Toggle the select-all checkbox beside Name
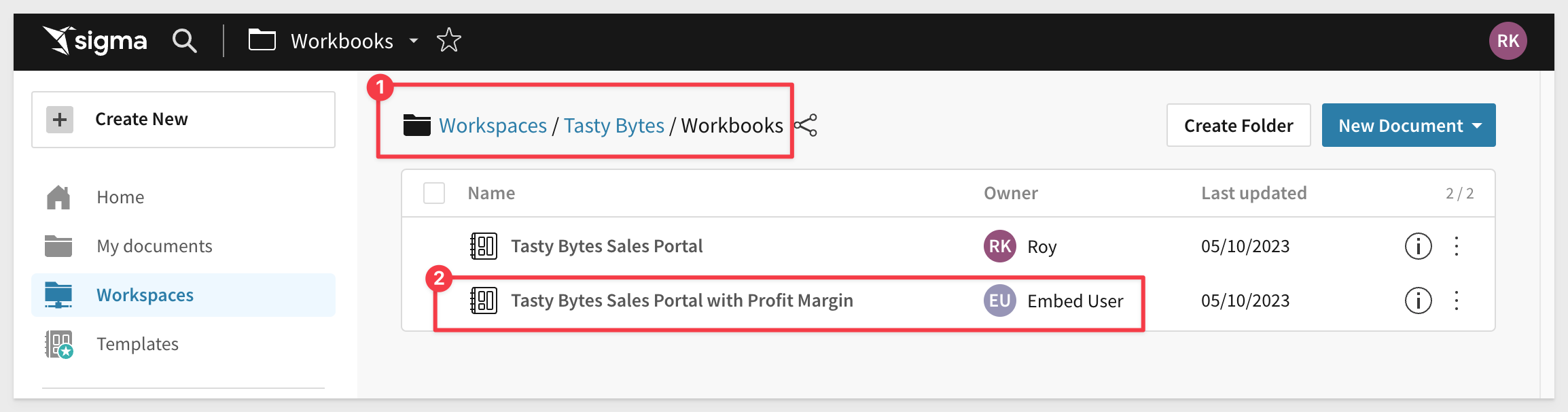This screenshot has height=412, width=1568. [434, 193]
